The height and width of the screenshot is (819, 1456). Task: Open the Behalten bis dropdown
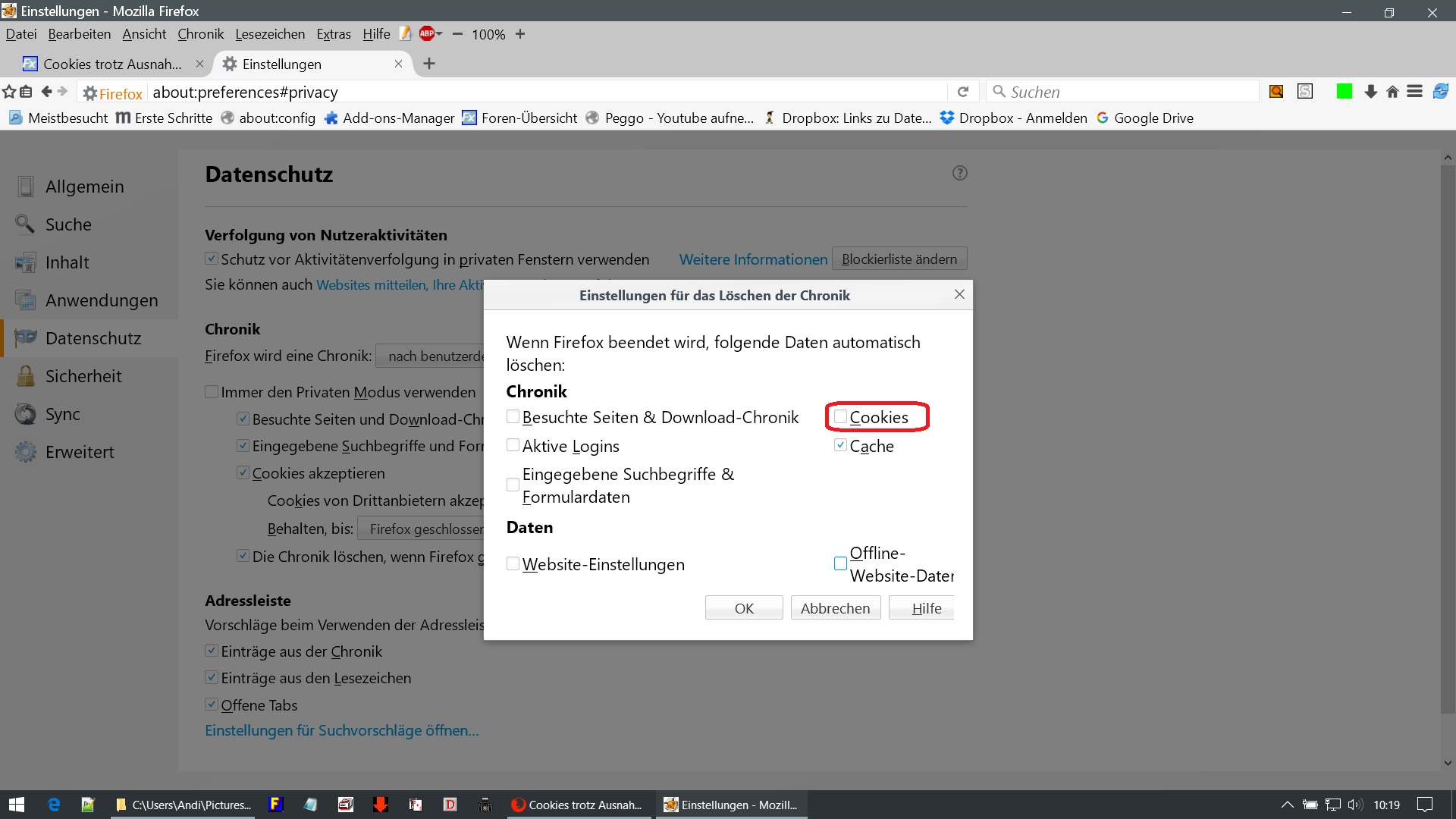point(422,529)
